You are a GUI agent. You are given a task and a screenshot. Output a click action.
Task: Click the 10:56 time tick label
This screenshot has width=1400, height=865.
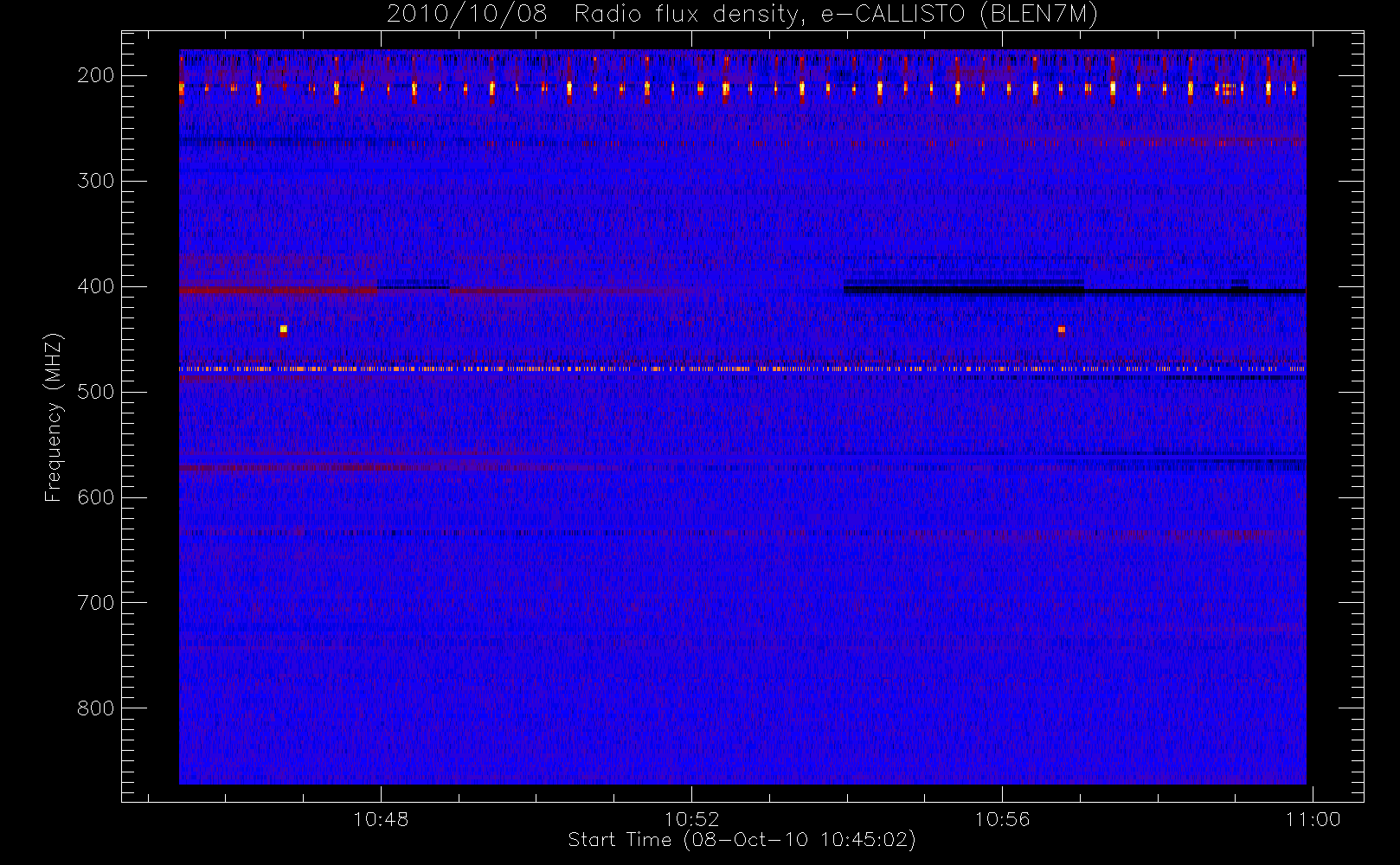(x=1002, y=819)
